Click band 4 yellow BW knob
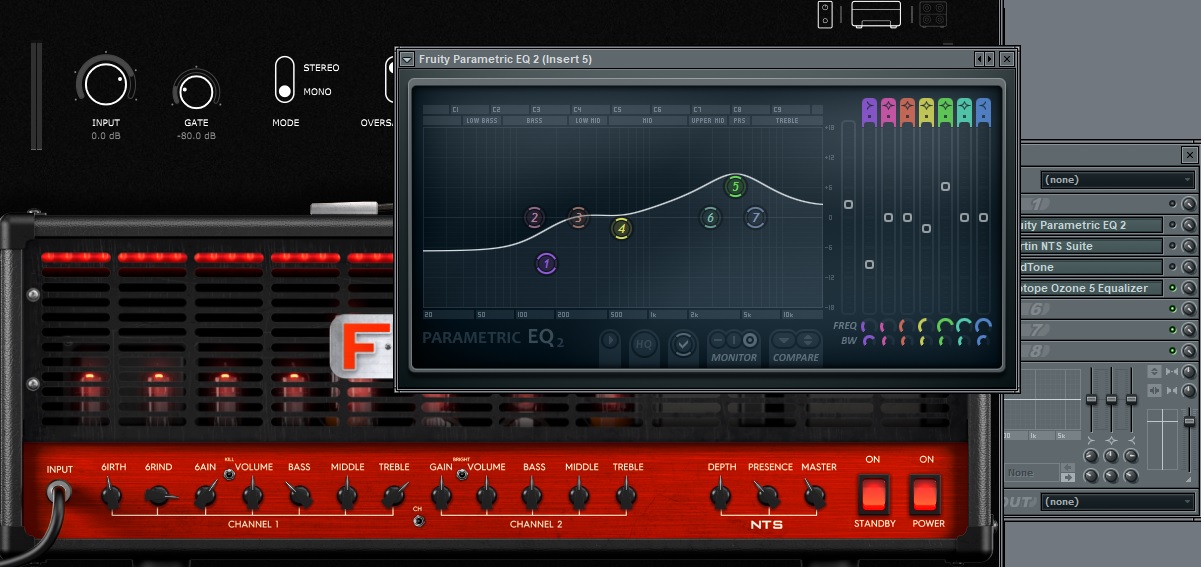This screenshot has width=1201, height=567. pos(926,341)
